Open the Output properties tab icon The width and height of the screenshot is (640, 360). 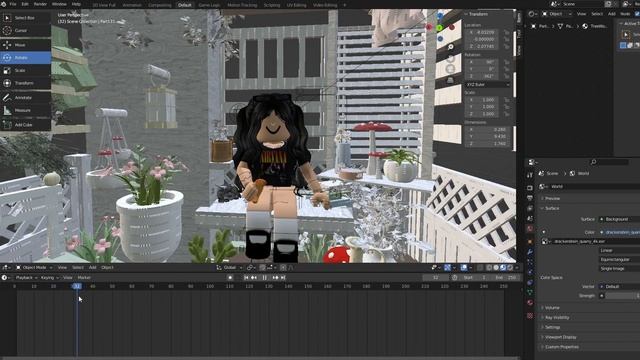click(x=530, y=198)
